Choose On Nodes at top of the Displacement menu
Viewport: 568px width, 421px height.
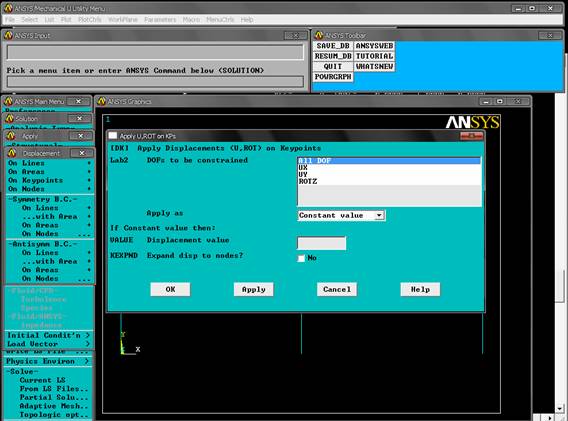(x=50, y=189)
